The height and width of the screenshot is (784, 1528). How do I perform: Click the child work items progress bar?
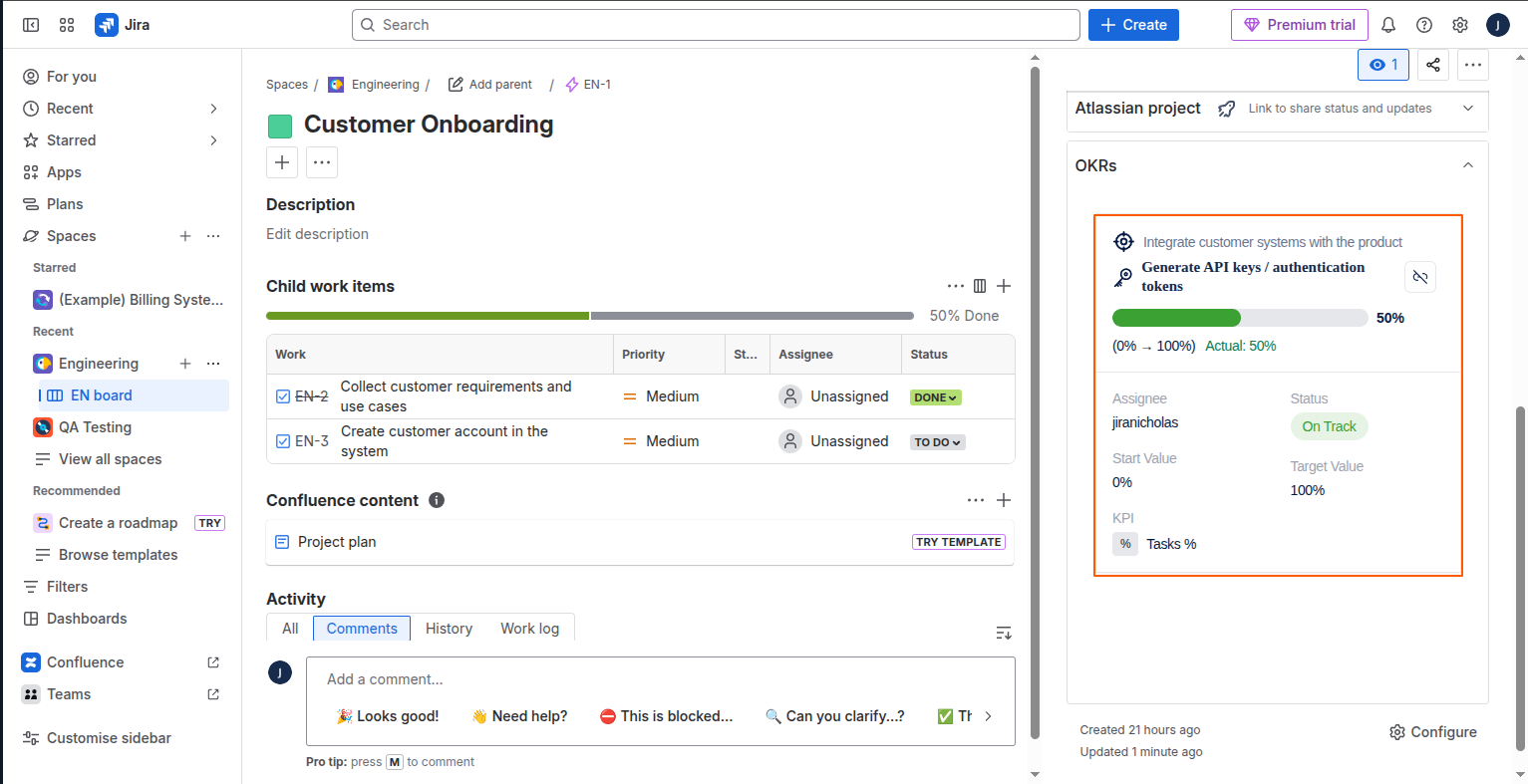590,316
